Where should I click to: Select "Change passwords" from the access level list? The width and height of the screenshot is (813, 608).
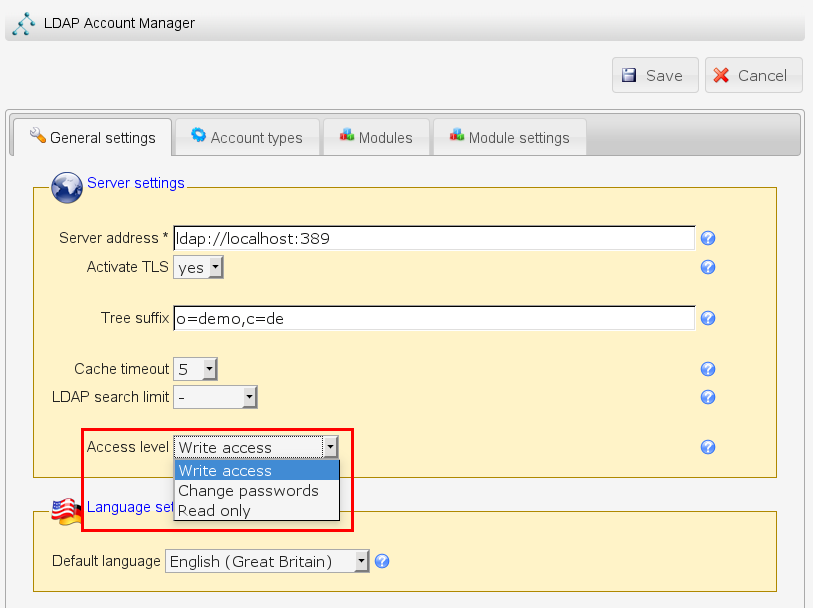coord(248,491)
